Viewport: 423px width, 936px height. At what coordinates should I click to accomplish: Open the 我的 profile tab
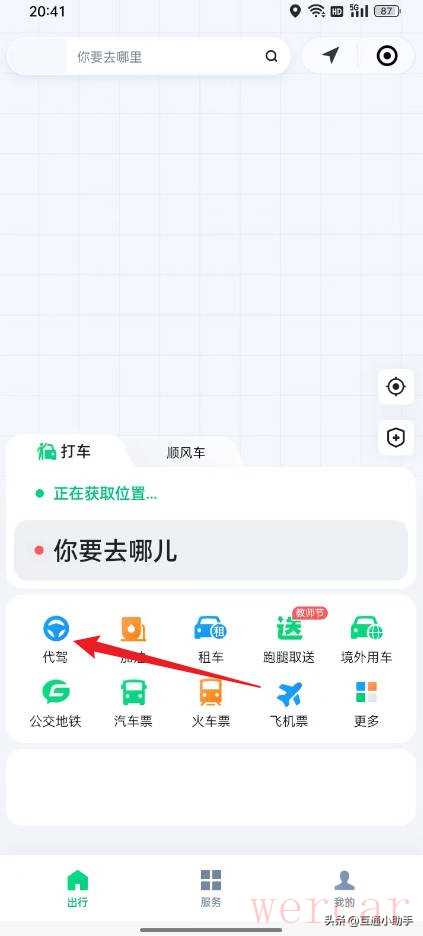point(344,888)
